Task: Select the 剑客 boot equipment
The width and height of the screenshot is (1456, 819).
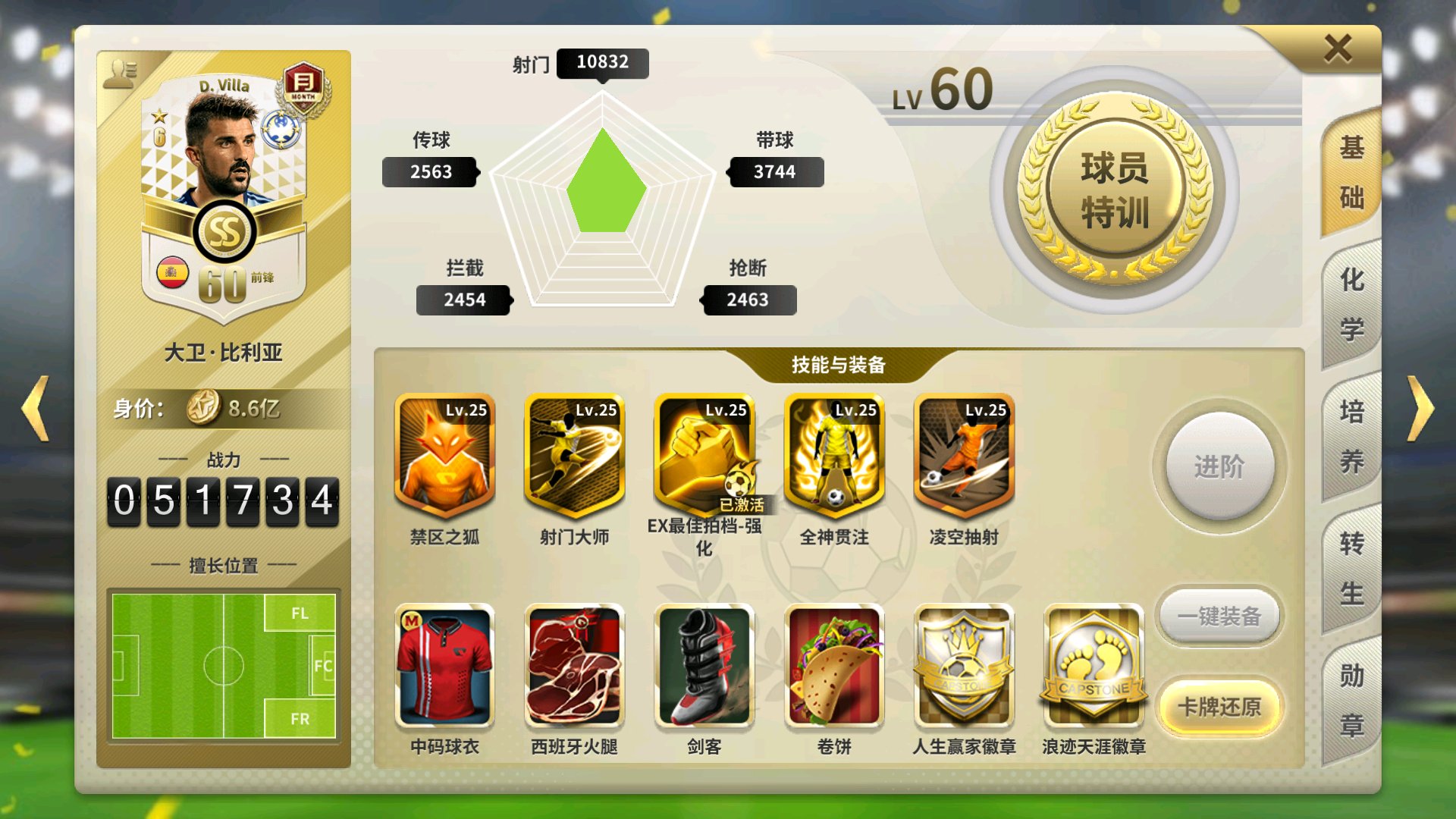Action: [704, 666]
